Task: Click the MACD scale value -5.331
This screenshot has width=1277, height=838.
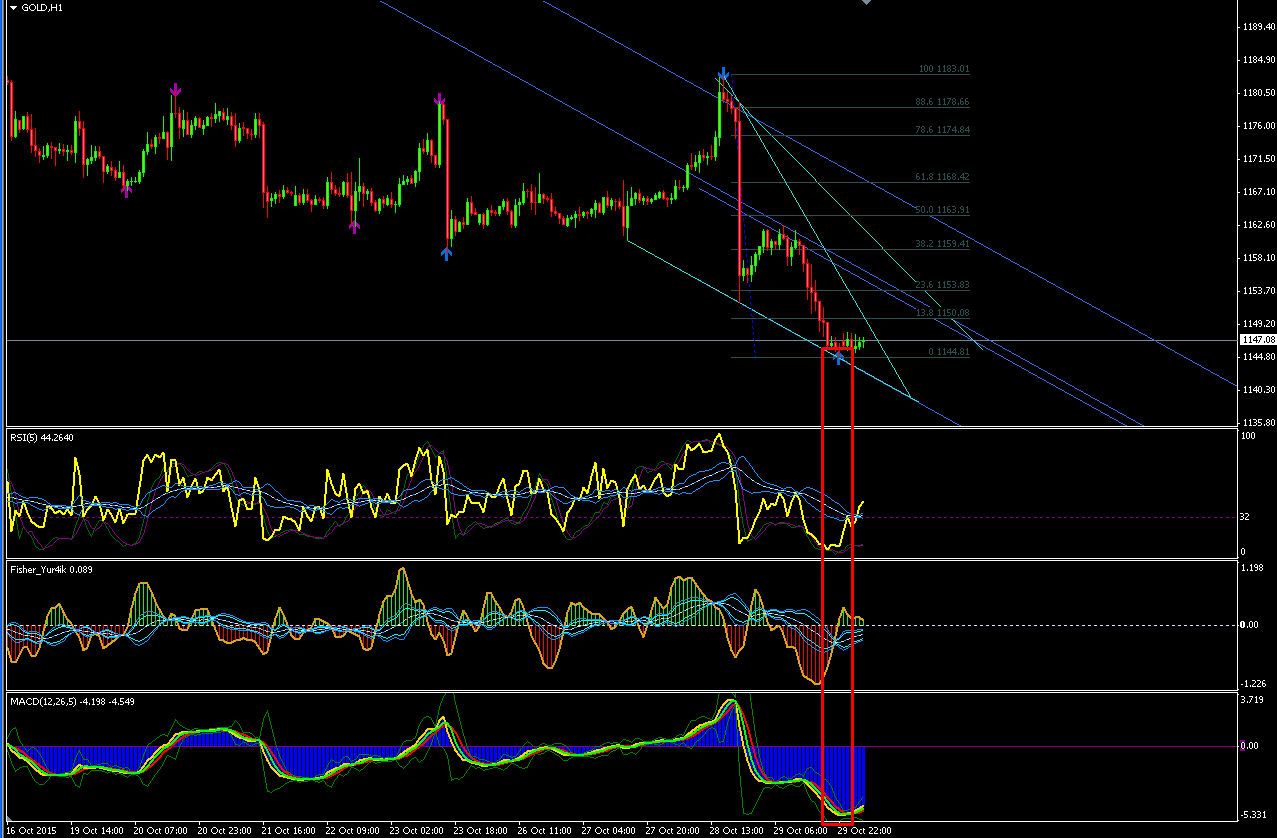Action: coord(1253,815)
